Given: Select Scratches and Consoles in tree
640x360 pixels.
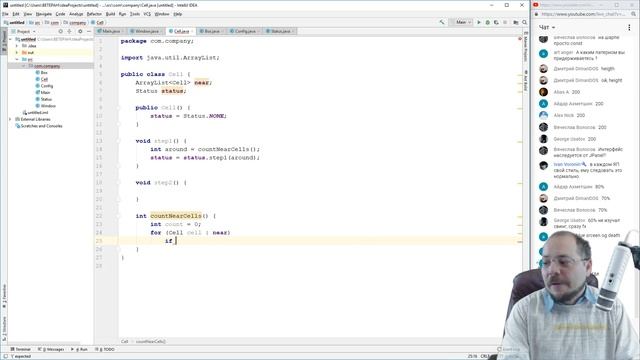Looking at the screenshot, I should point(39,126).
